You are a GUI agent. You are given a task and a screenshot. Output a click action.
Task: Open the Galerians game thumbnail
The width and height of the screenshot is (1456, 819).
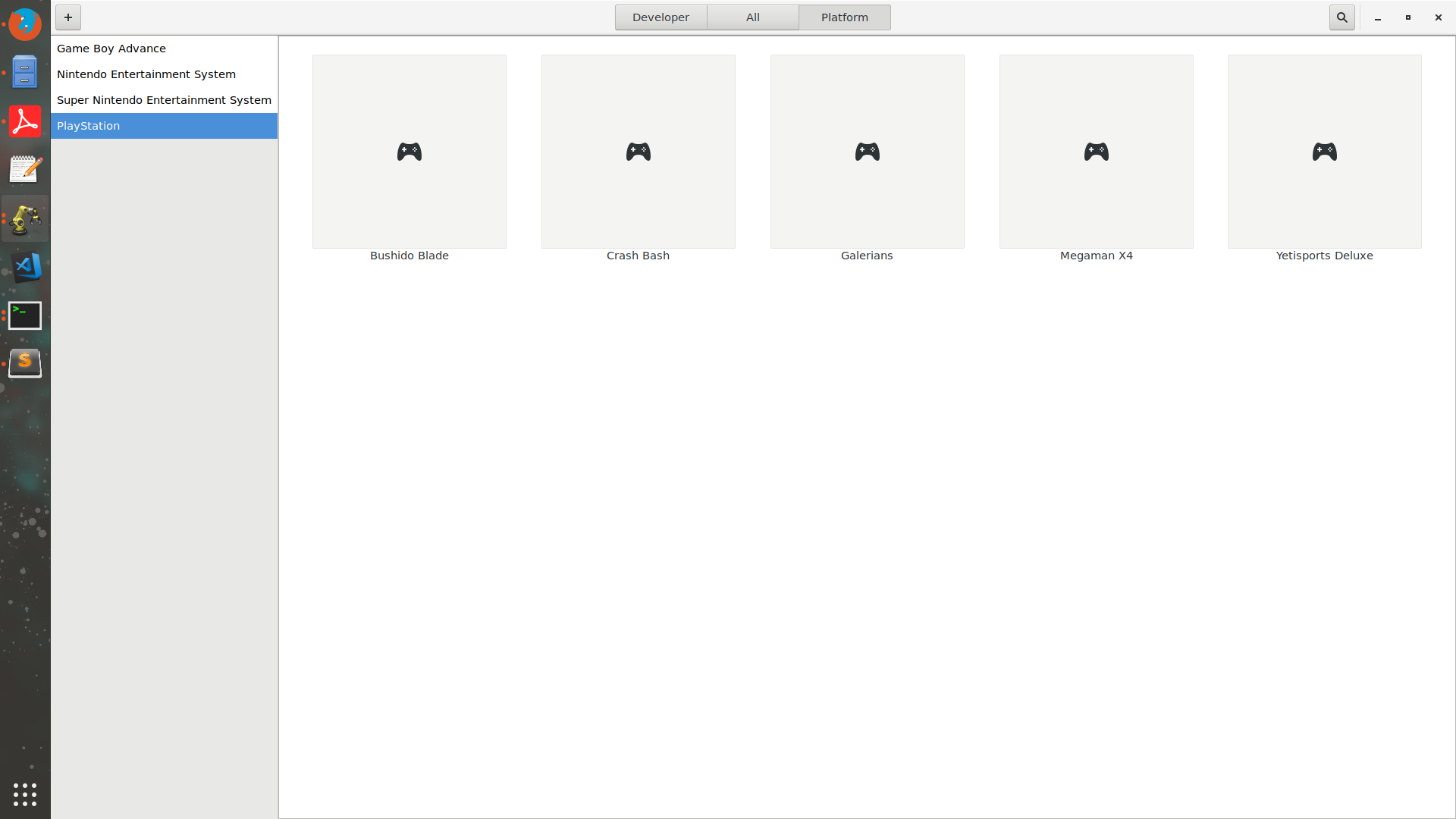pyautogui.click(x=868, y=152)
